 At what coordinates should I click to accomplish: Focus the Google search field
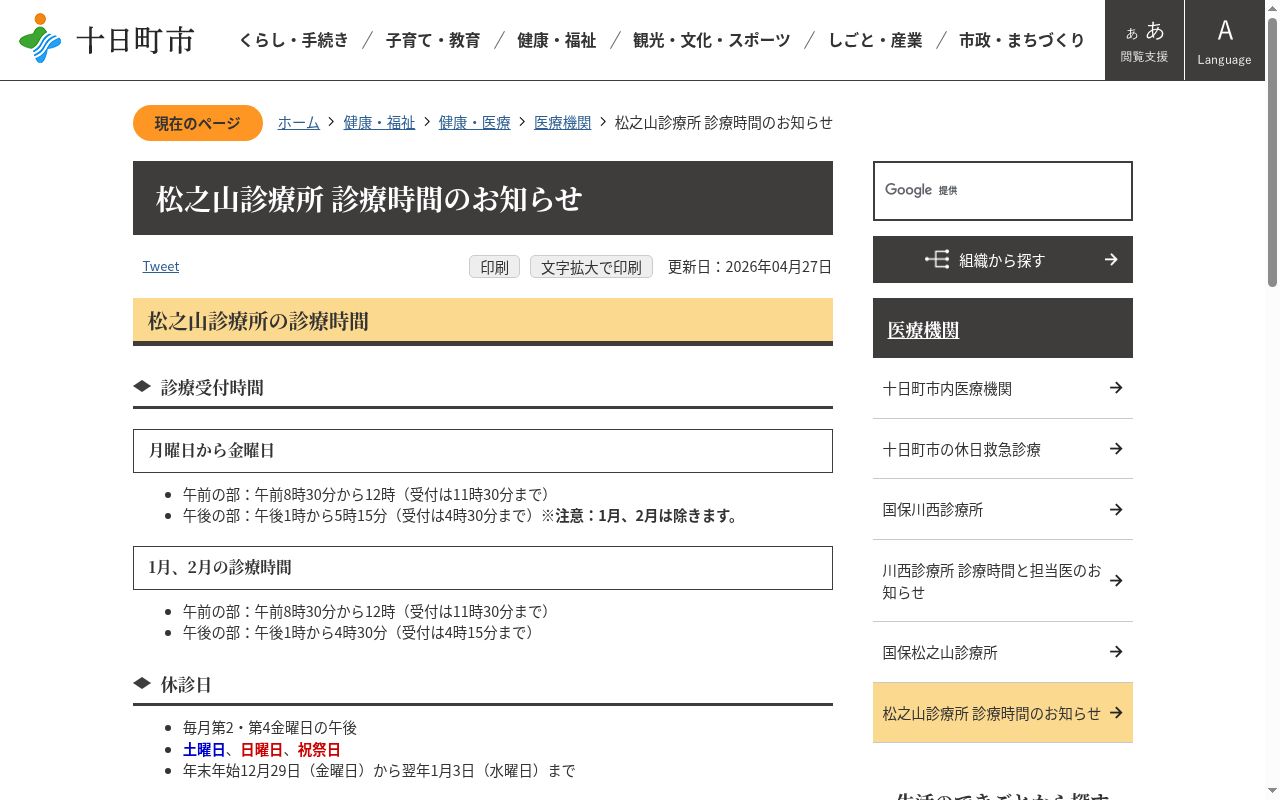(x=1003, y=191)
